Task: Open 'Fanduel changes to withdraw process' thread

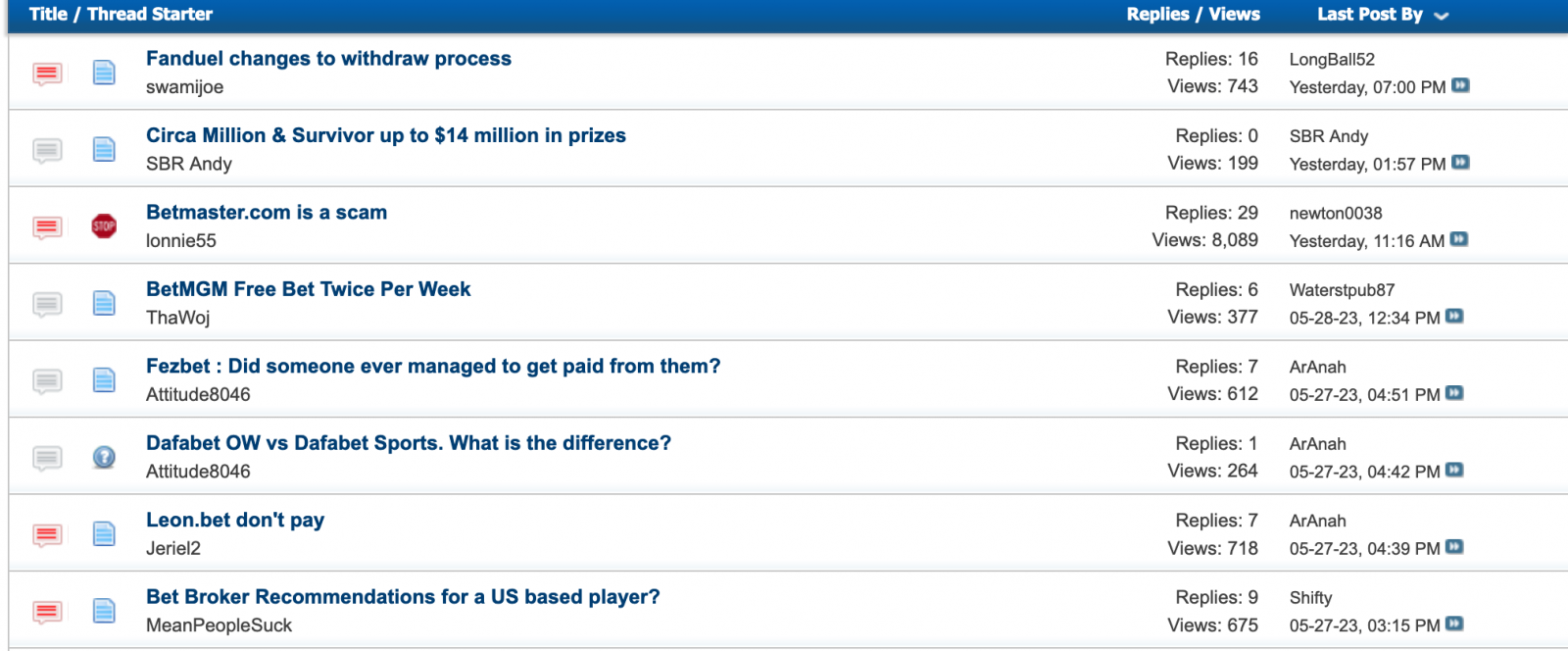Action: tap(328, 58)
